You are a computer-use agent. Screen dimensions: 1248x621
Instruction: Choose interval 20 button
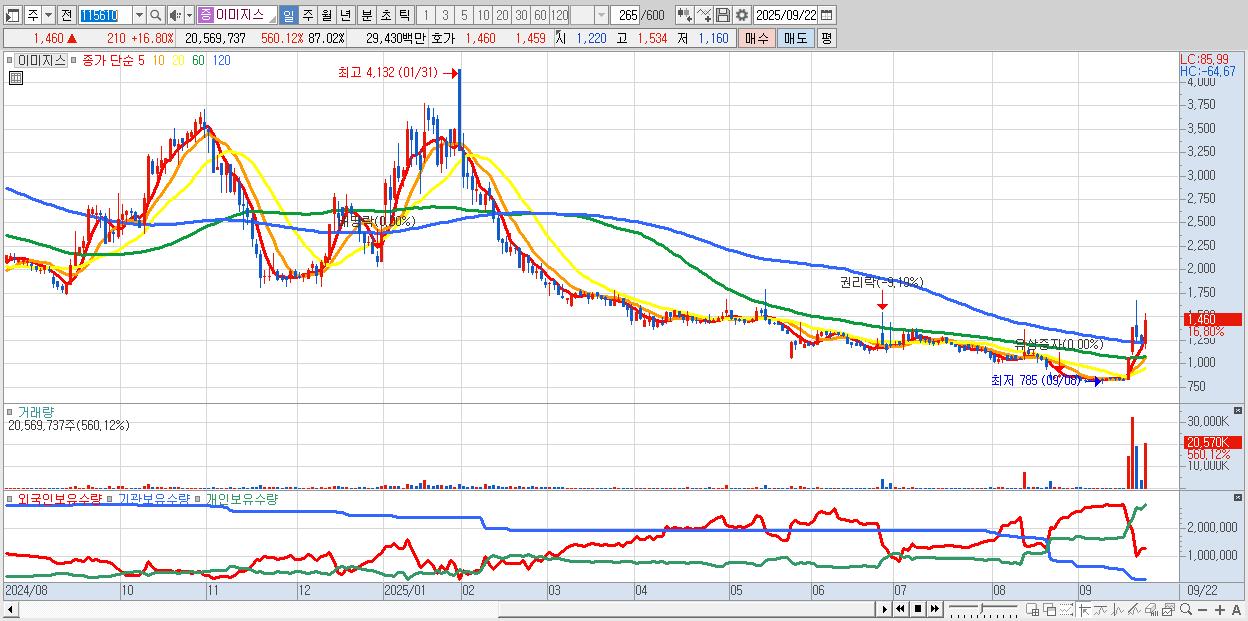[x=502, y=15]
